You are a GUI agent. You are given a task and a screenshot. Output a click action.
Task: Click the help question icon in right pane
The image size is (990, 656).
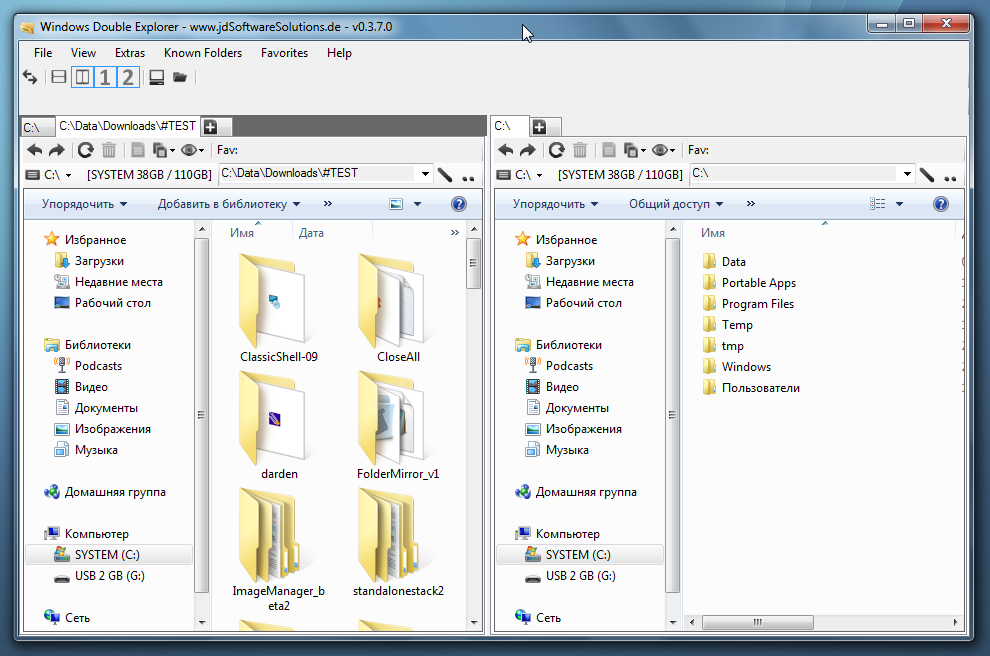click(941, 204)
